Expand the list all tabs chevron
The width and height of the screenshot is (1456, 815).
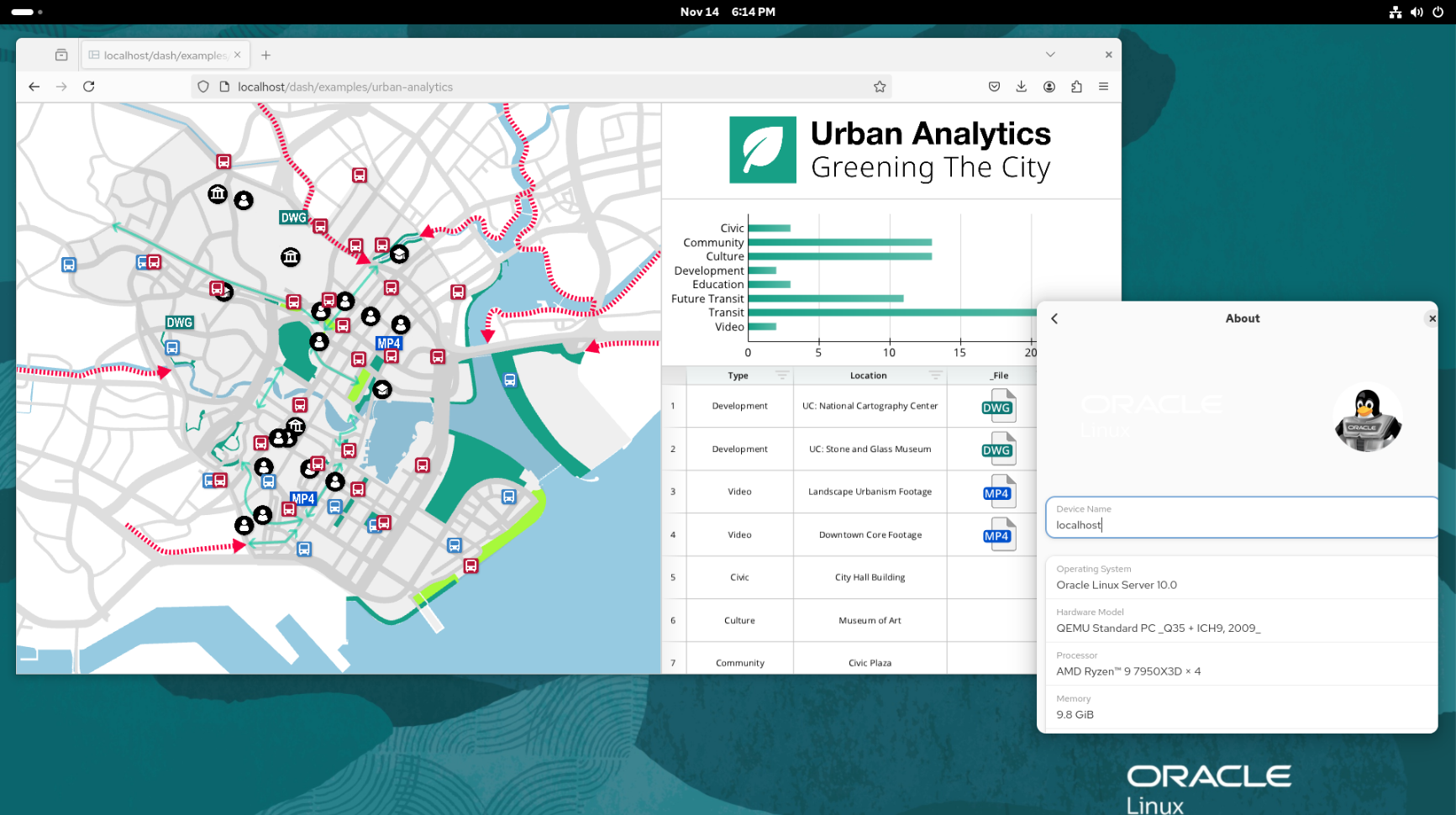(x=1050, y=55)
